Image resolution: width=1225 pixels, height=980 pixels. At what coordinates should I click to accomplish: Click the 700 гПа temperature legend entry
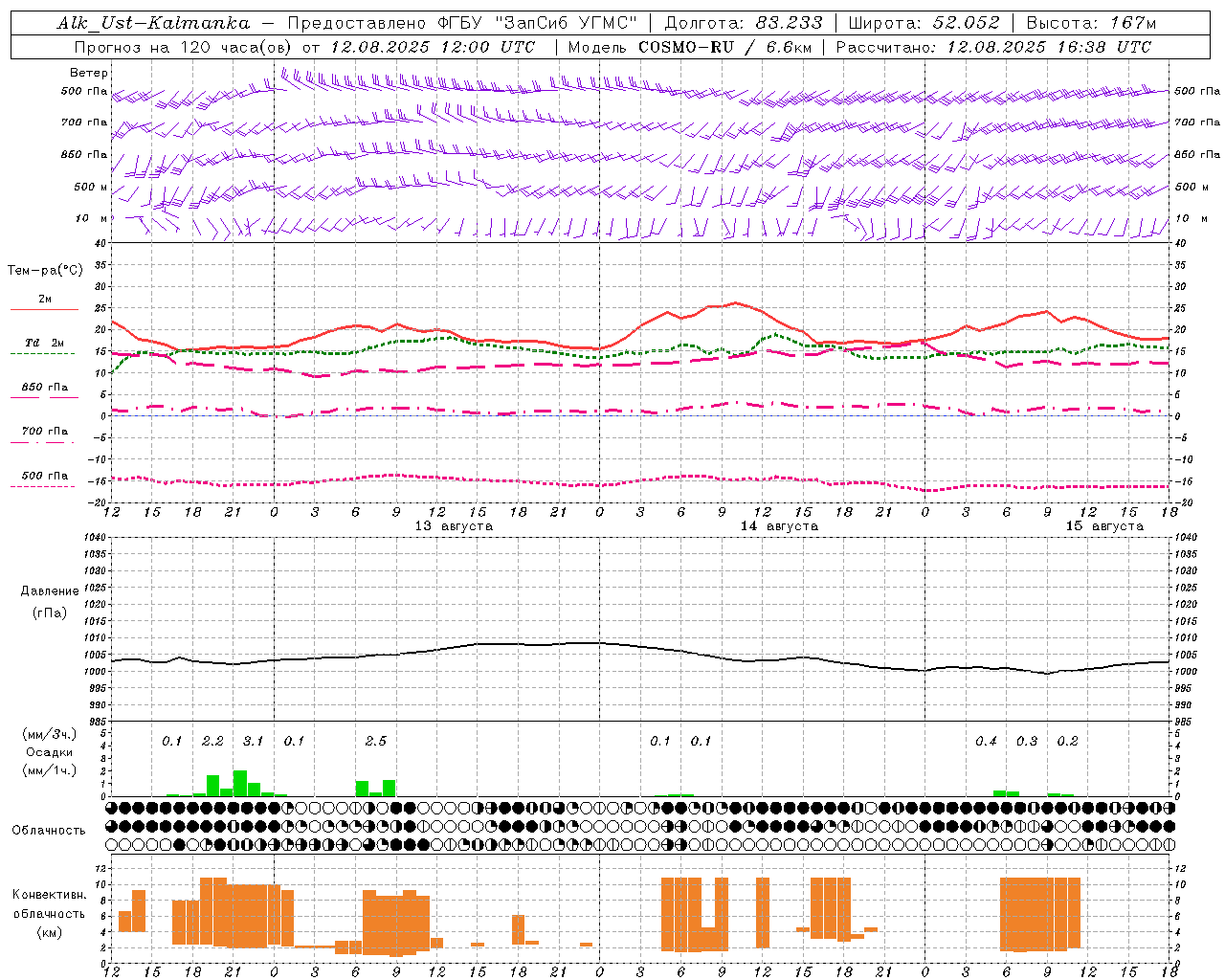44,432
